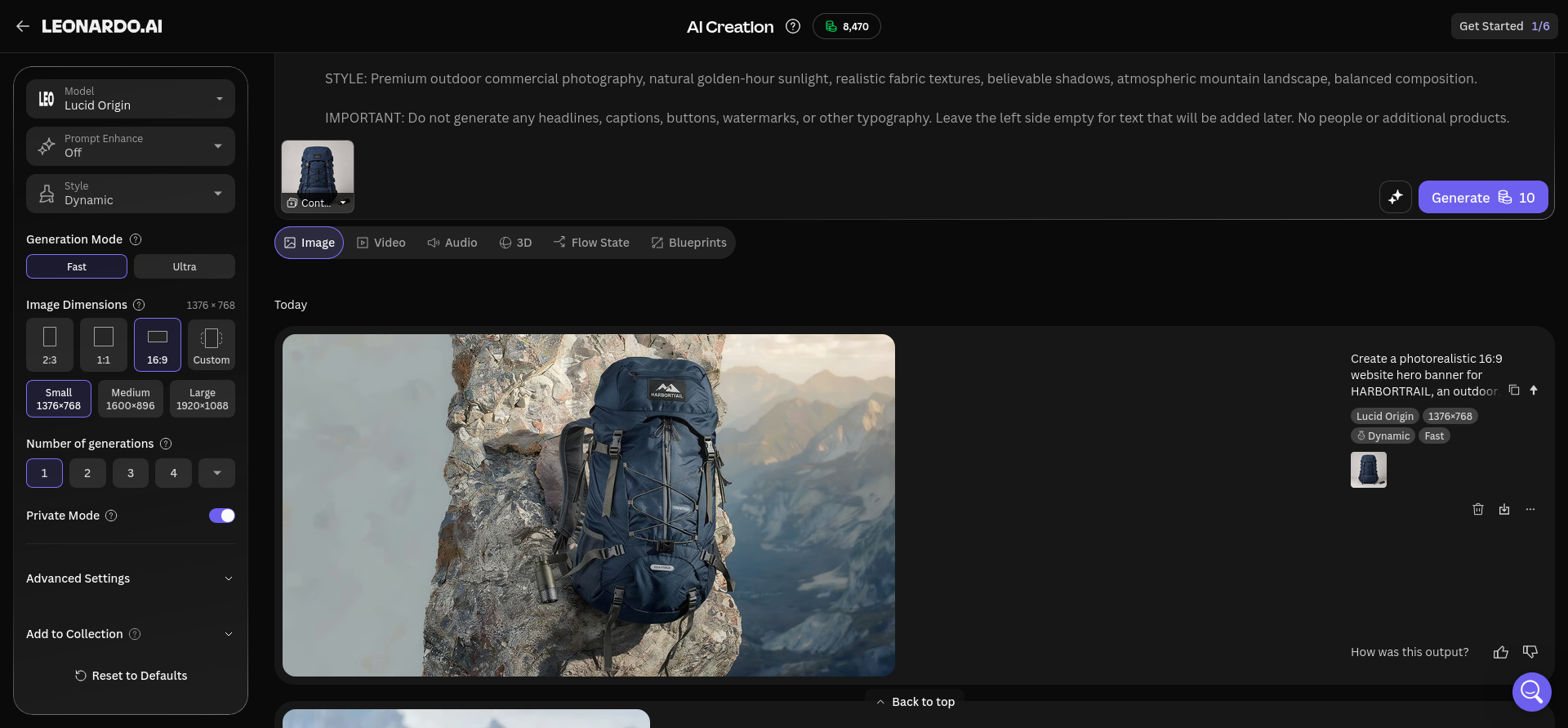Open more generation count options dropdown
This screenshot has width=1568, height=728.
click(x=217, y=473)
